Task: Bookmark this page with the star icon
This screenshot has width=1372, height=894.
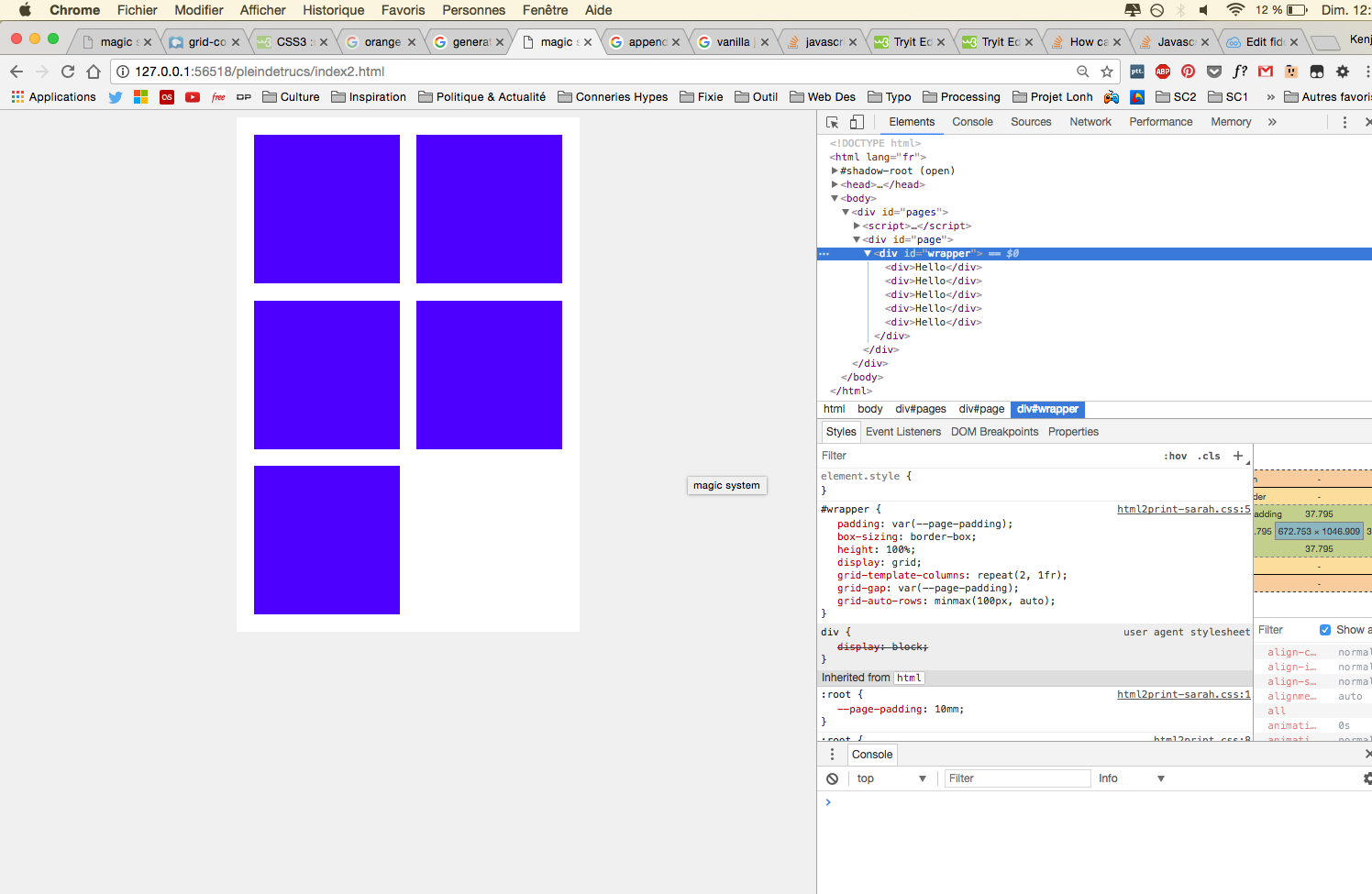Action: tap(1107, 72)
